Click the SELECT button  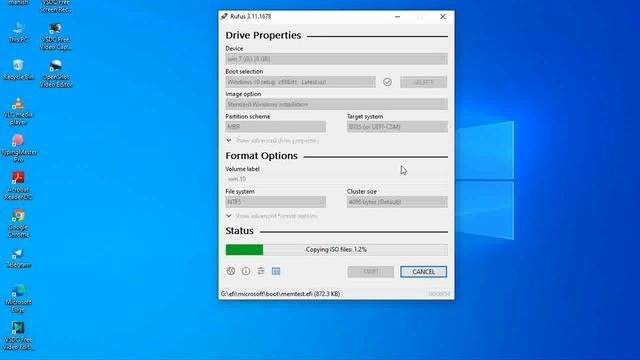click(x=424, y=82)
